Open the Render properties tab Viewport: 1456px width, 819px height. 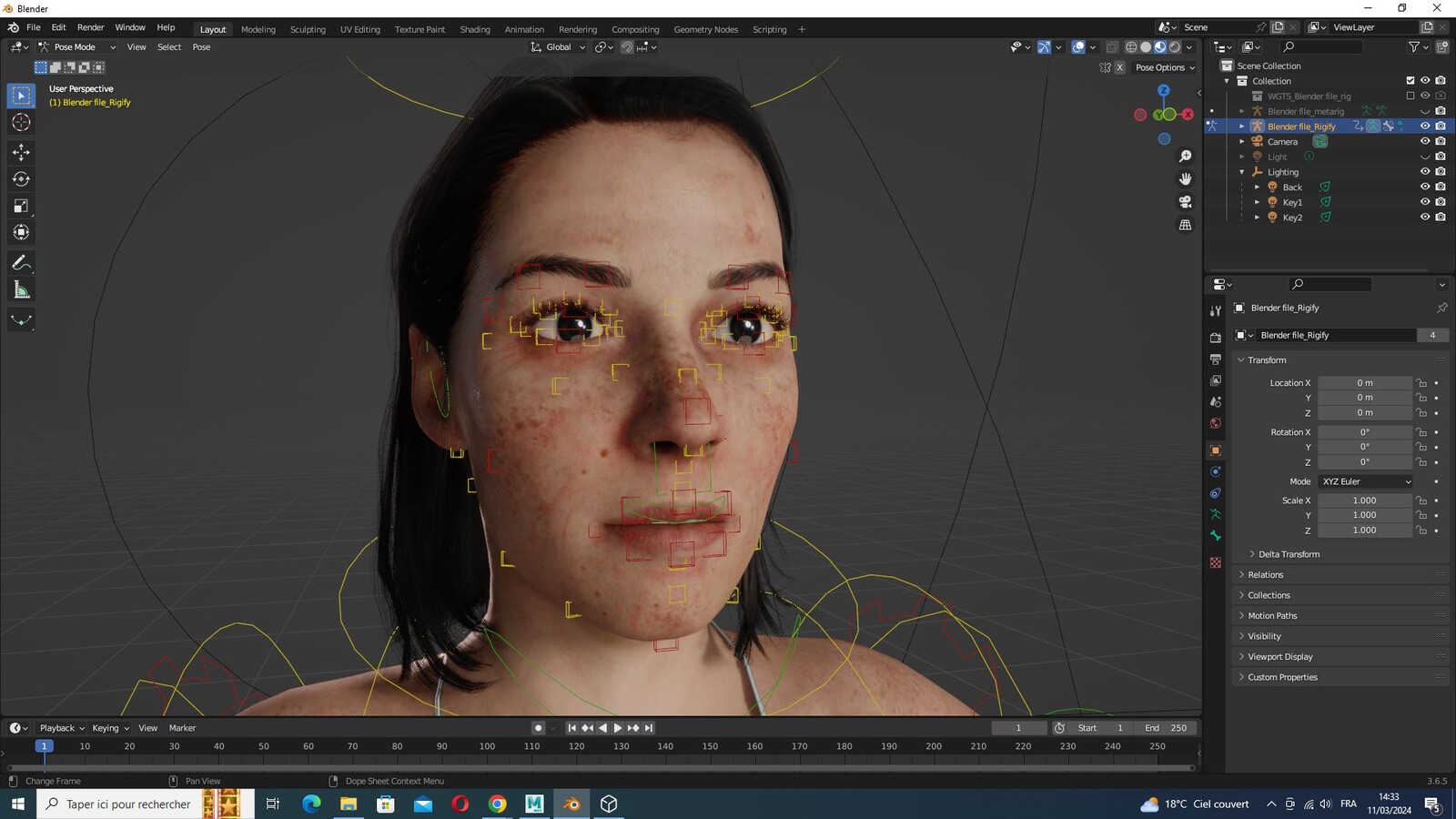tap(1215, 338)
